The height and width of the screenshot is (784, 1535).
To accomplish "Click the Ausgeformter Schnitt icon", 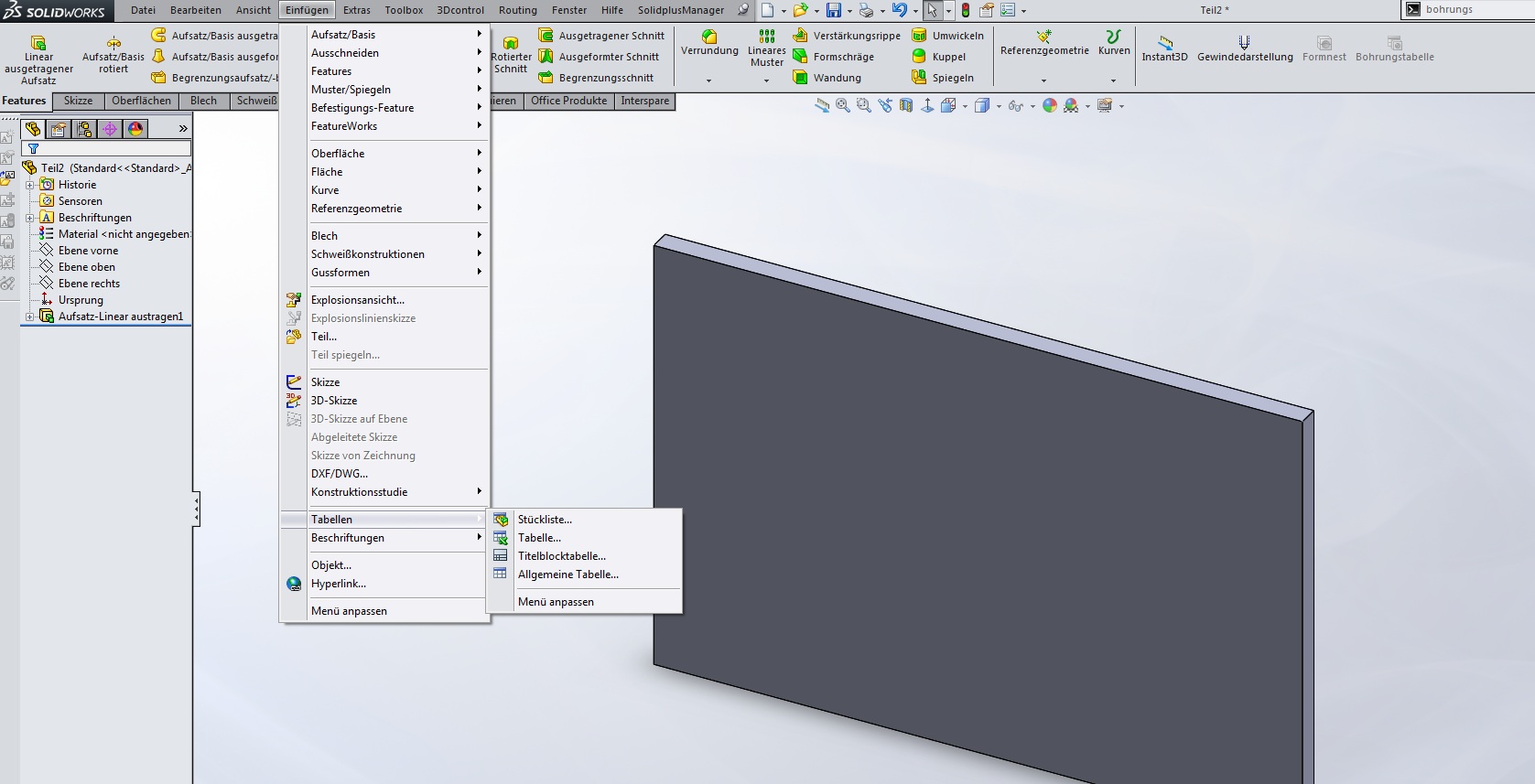I will [x=546, y=57].
